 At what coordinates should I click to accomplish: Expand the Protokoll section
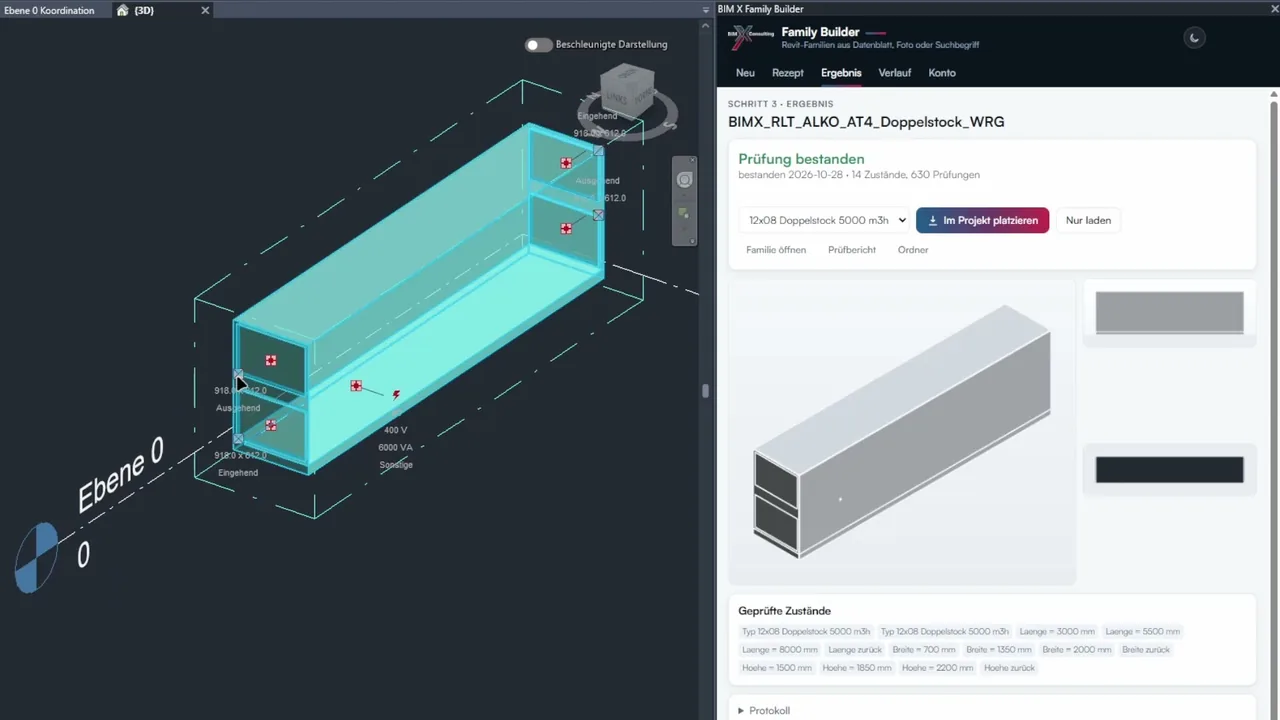point(764,710)
